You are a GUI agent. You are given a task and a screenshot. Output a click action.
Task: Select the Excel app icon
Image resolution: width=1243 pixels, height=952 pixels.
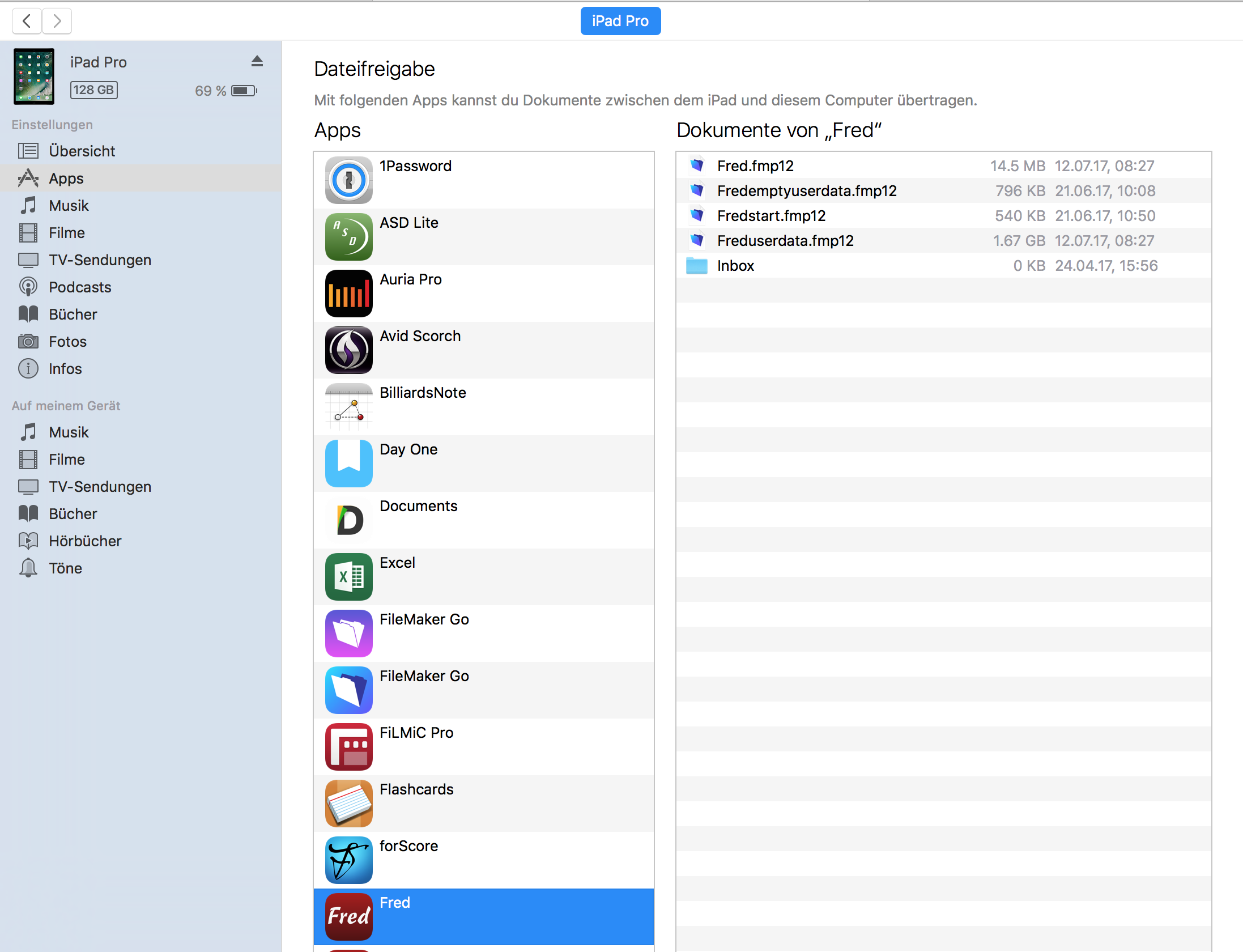click(x=348, y=577)
